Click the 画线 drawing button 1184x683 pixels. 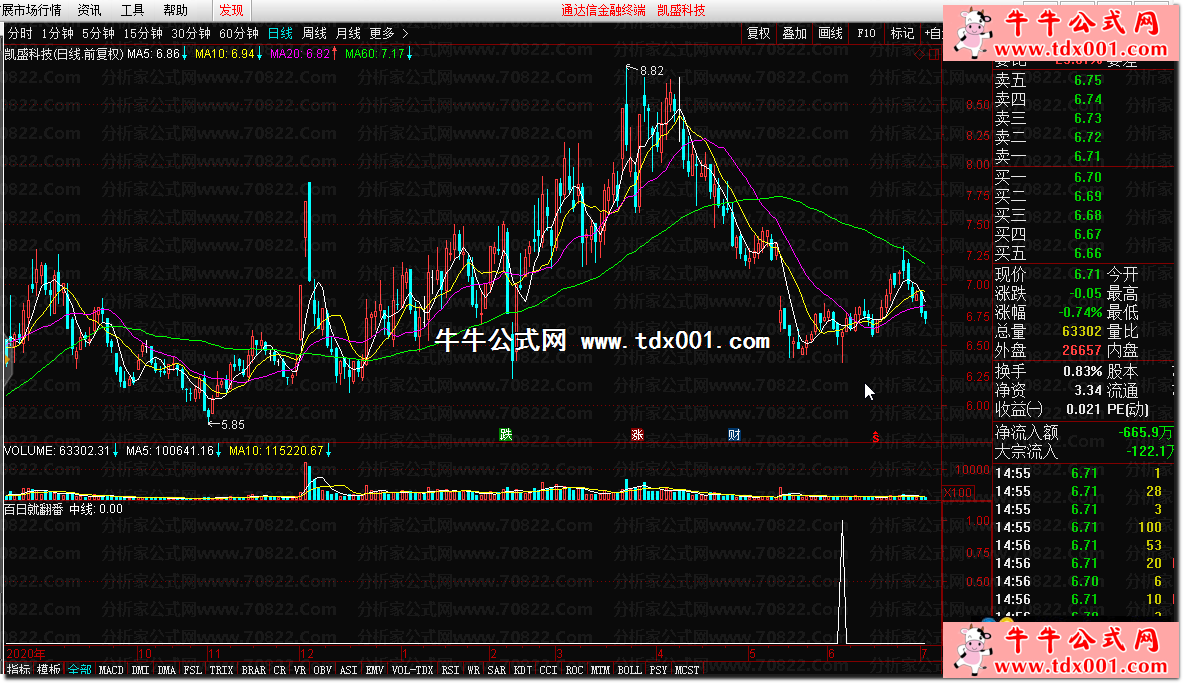pos(830,33)
